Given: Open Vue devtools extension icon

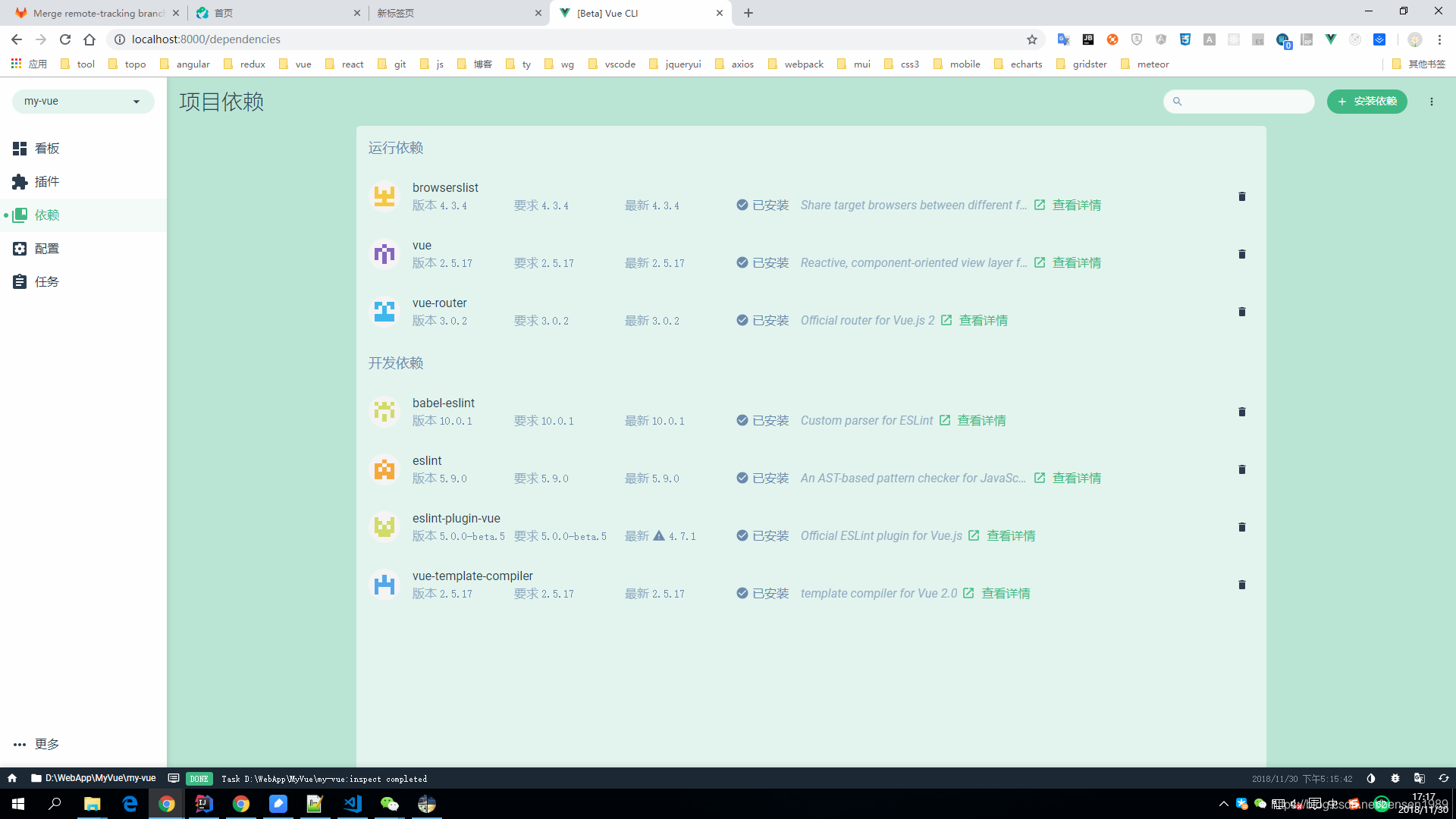Looking at the screenshot, I should [1330, 39].
